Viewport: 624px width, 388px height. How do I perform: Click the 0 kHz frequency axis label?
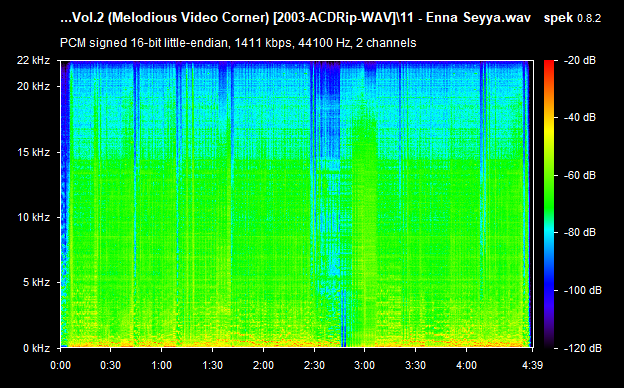tap(36, 348)
